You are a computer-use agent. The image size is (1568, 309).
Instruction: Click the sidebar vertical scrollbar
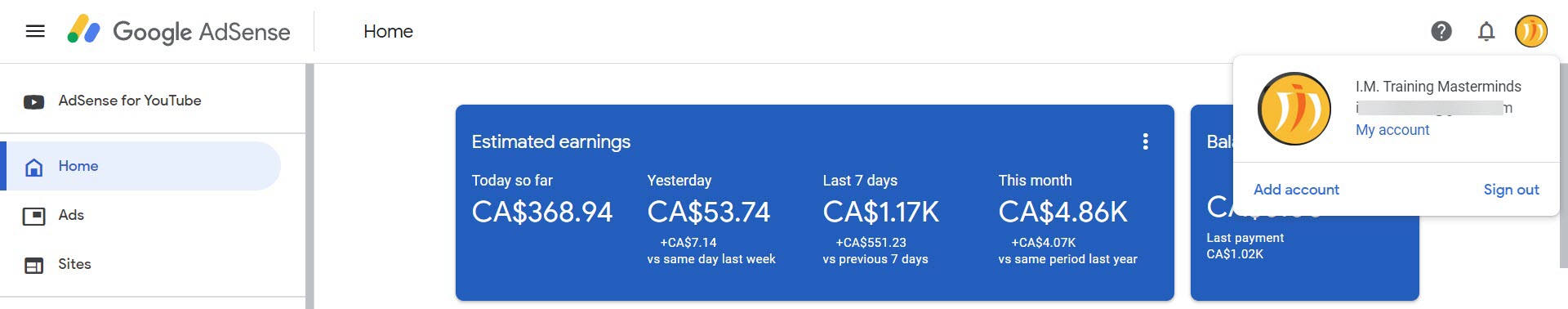tap(310, 186)
